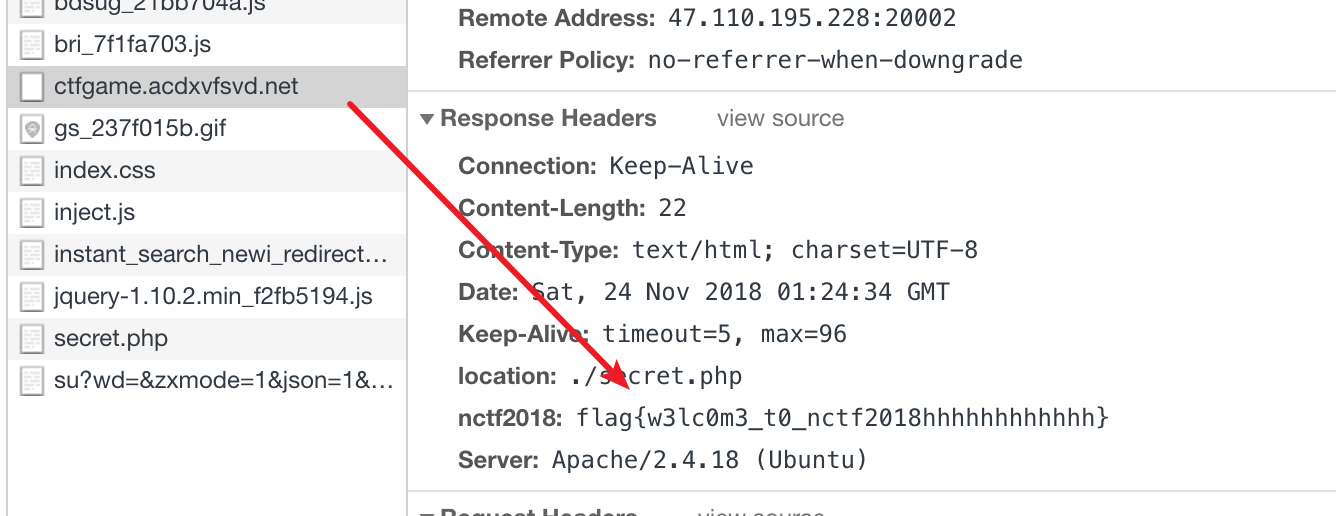
Task: Select the ctfgame.acdxvfsvd.net request
Action: 176,87
